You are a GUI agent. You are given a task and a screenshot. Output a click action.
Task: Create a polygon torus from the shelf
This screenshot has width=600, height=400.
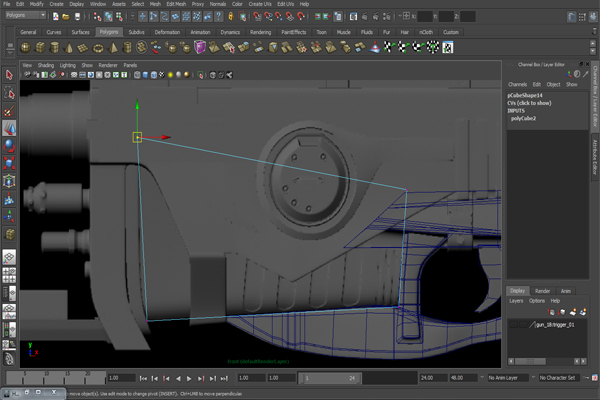98,47
